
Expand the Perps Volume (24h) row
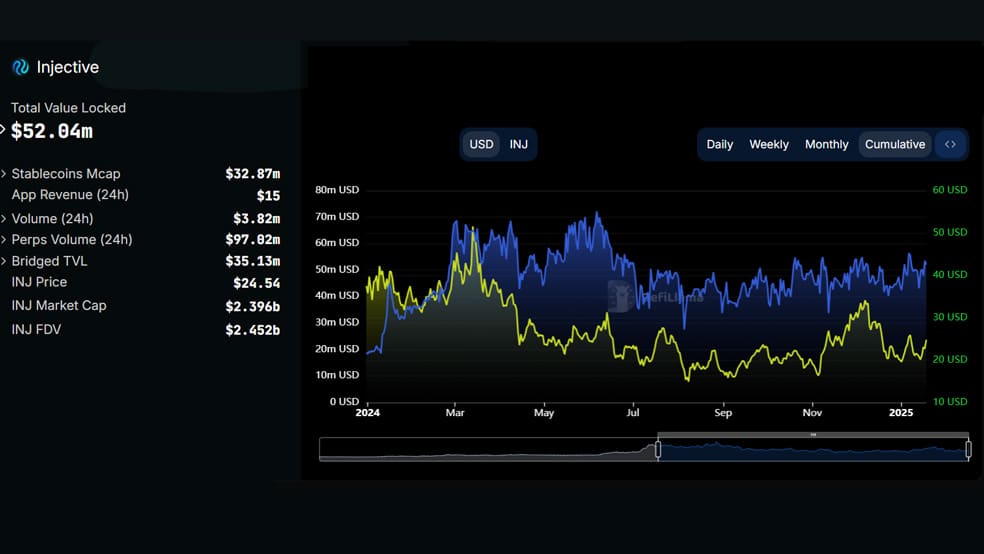[4, 240]
